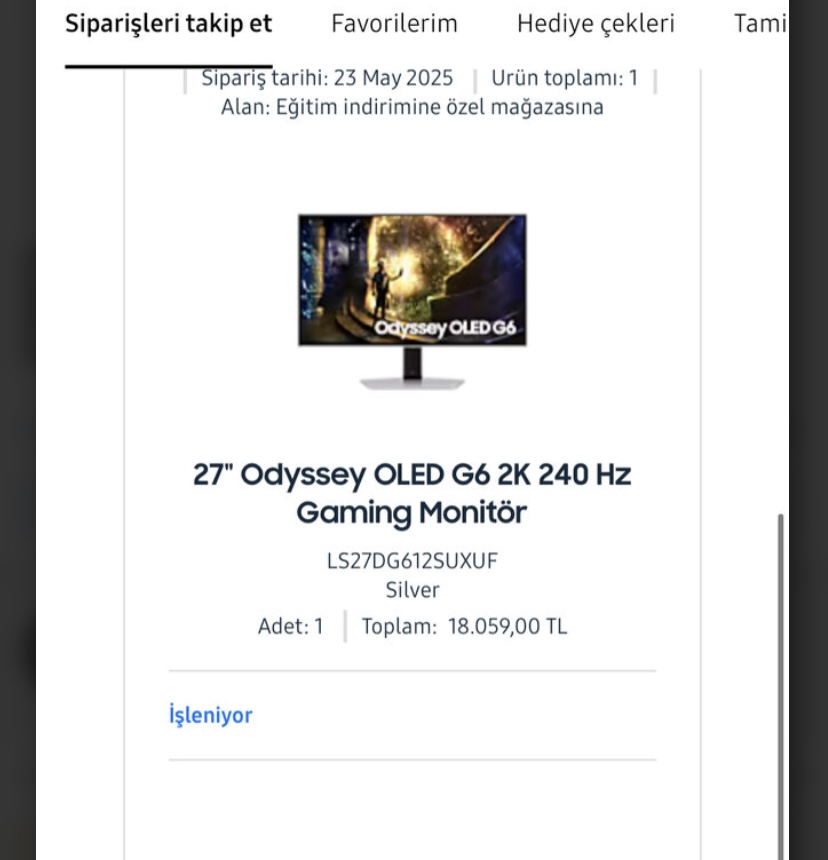Click the Toplam 18.059,00 TL price

pos(464,626)
